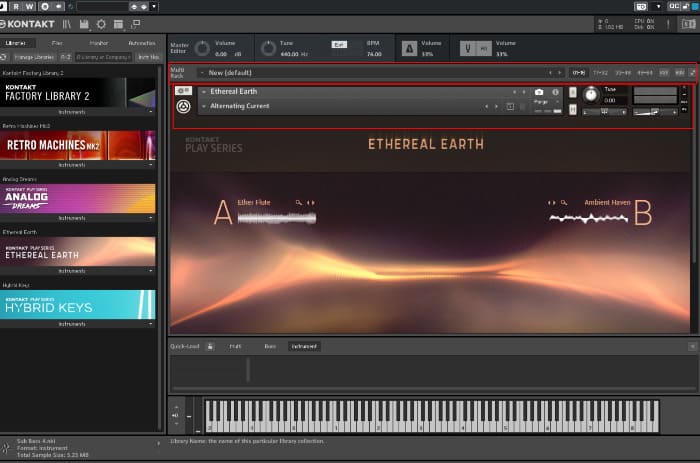Click the host R read automation button
The height and width of the screenshot is (463, 700).
(16, 6)
